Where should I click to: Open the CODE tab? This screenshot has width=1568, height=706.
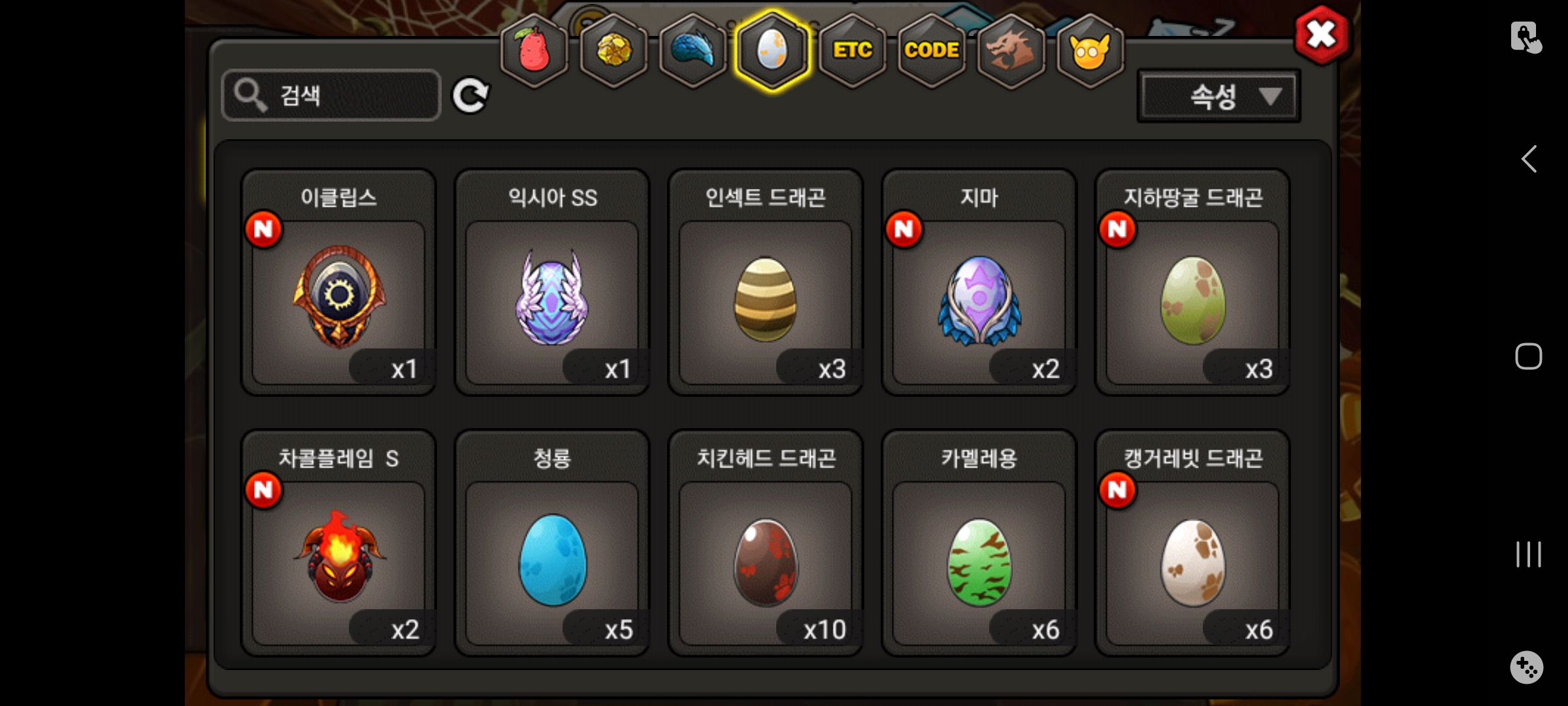[932, 51]
